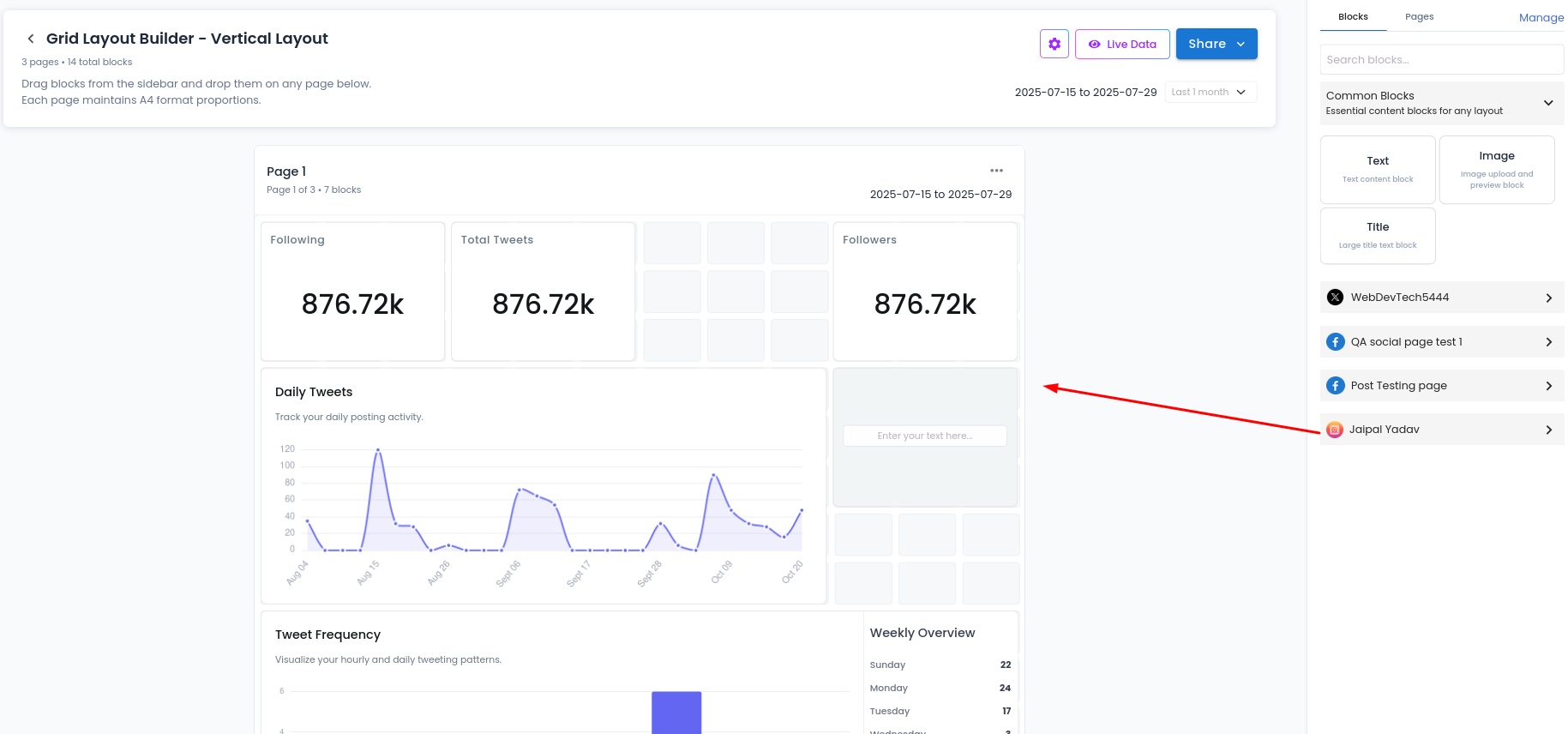Click Facebook icon for QA social page test 1
Image resolution: width=1568 pixels, height=734 pixels.
click(1335, 341)
